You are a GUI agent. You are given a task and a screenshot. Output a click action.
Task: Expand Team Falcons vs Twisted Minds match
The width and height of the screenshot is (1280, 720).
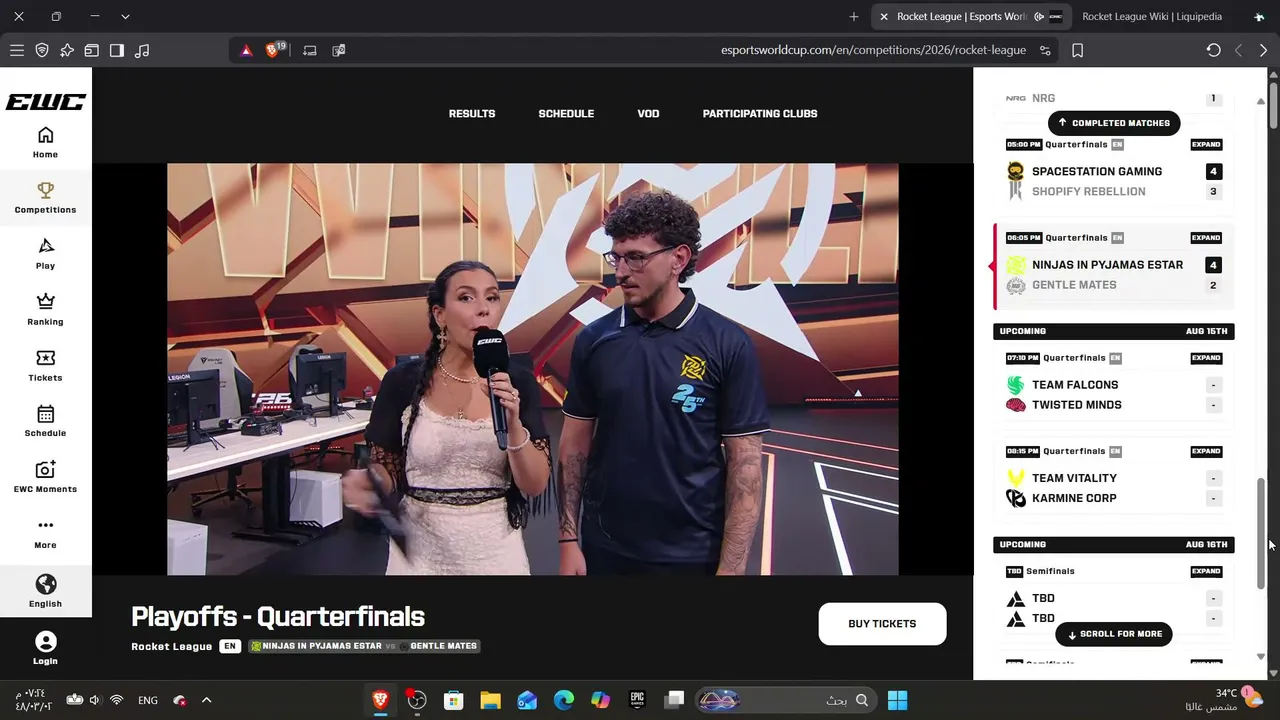click(x=1206, y=358)
